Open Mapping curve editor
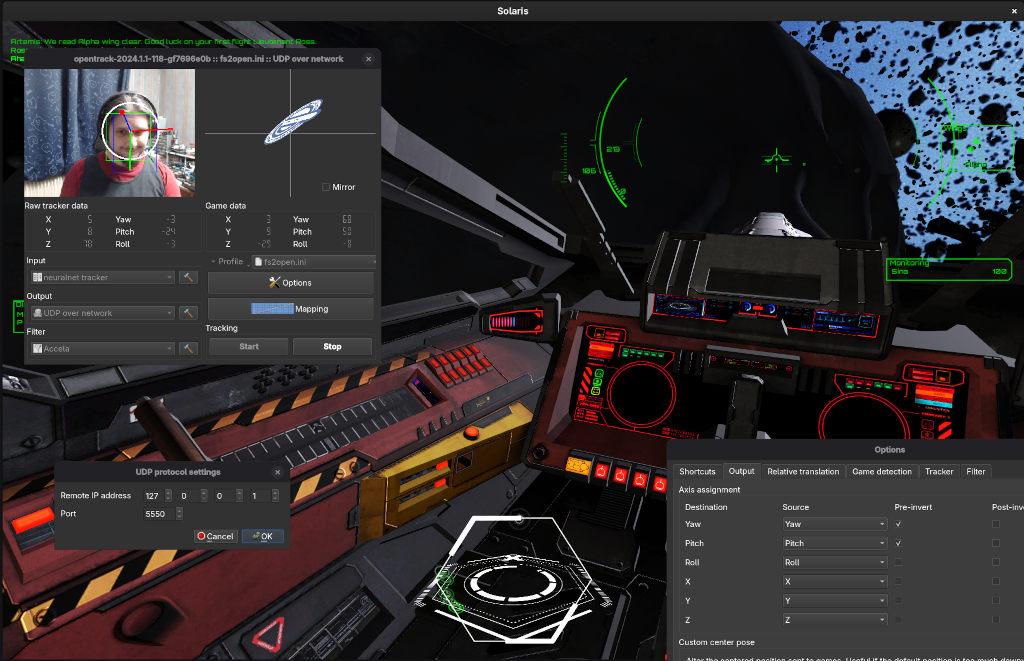This screenshot has width=1024, height=661. click(x=290, y=309)
